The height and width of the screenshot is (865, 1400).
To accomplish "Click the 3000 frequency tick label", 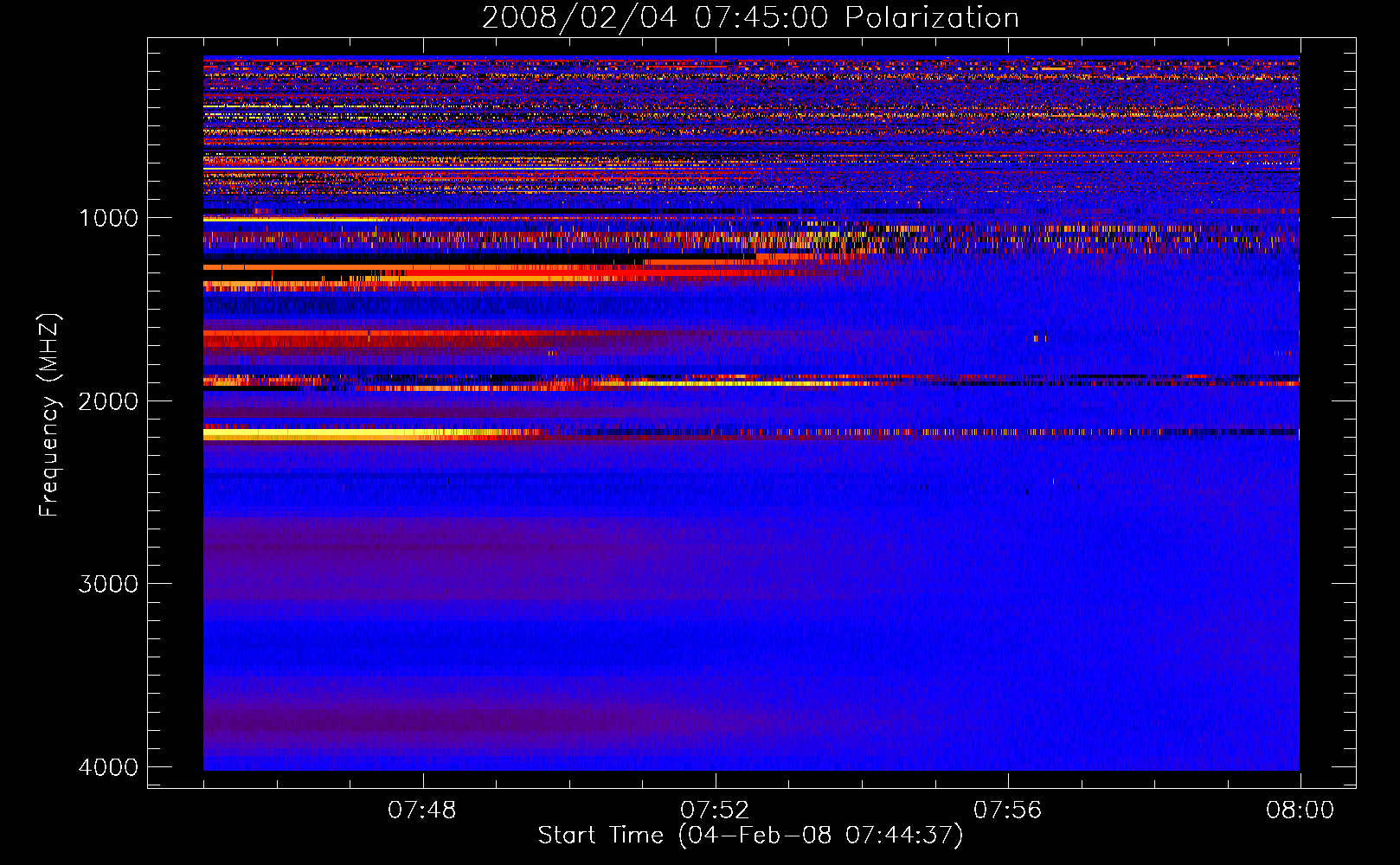I will click(x=108, y=584).
